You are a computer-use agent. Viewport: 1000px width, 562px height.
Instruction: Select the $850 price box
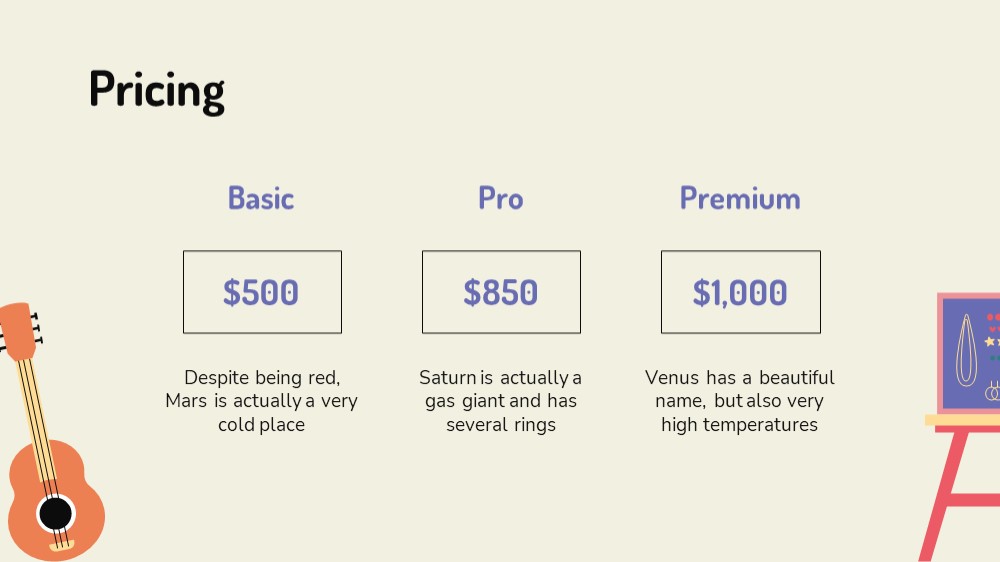[501, 292]
